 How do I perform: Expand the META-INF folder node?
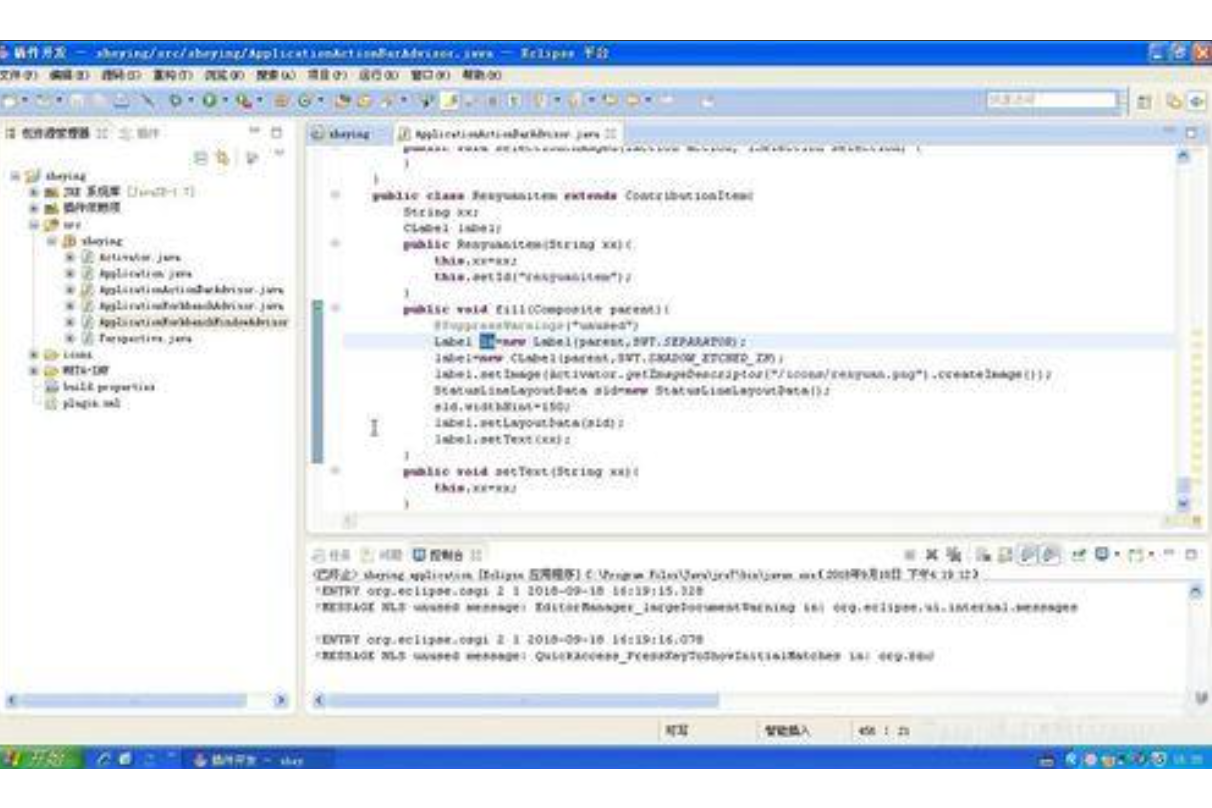pos(34,369)
